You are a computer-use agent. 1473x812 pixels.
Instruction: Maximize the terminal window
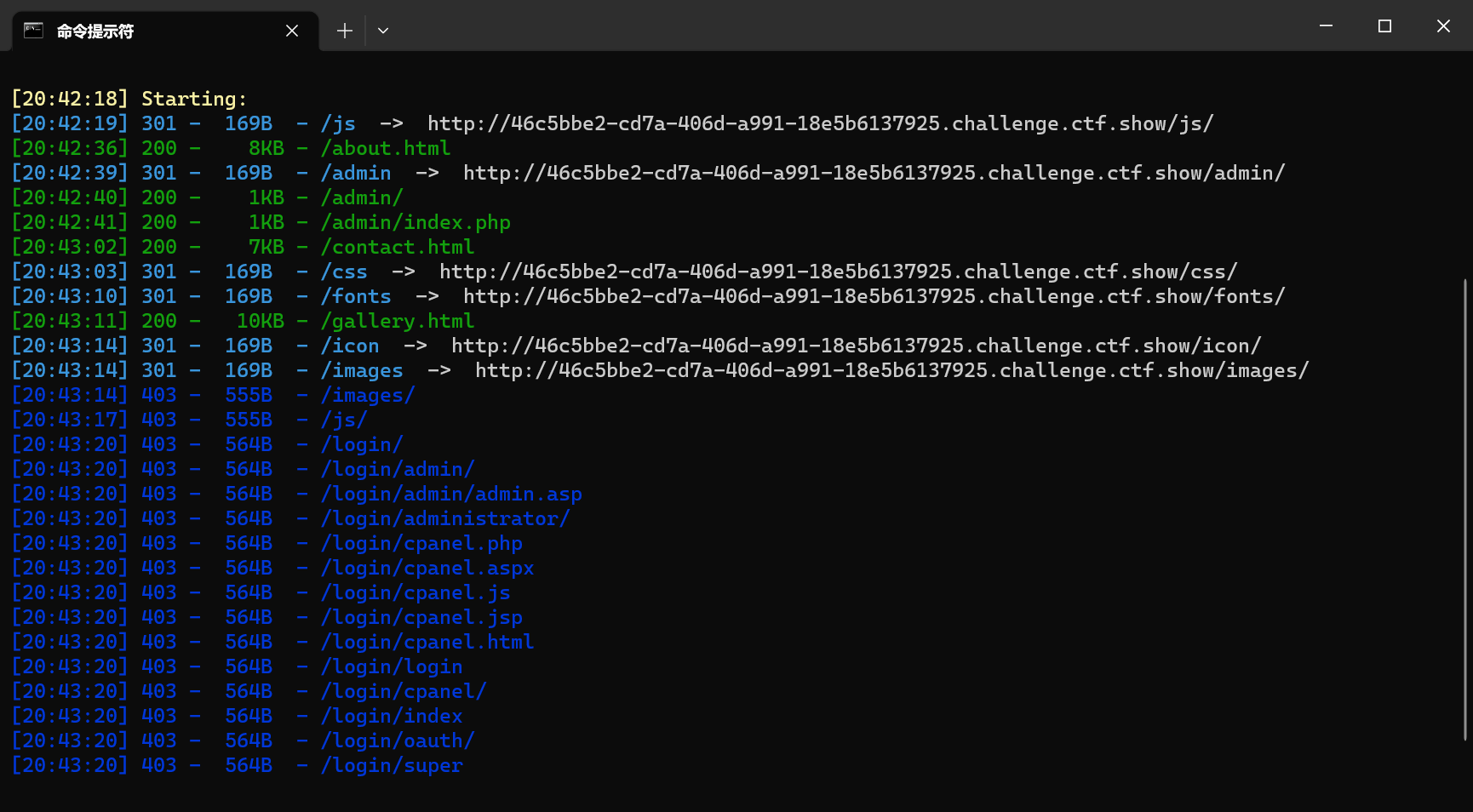(x=1384, y=26)
